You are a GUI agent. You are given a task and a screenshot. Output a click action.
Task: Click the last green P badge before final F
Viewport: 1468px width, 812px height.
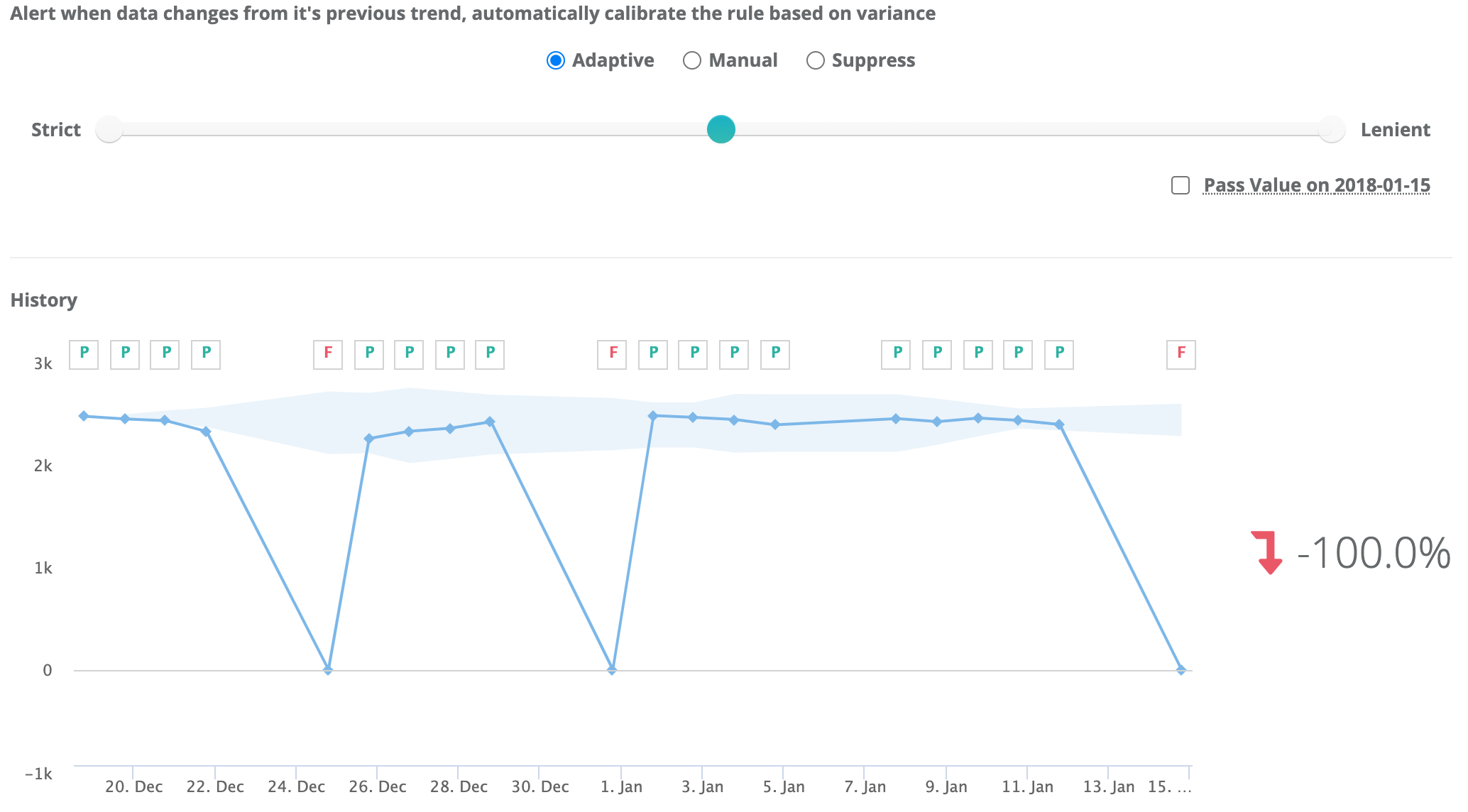click(1059, 354)
